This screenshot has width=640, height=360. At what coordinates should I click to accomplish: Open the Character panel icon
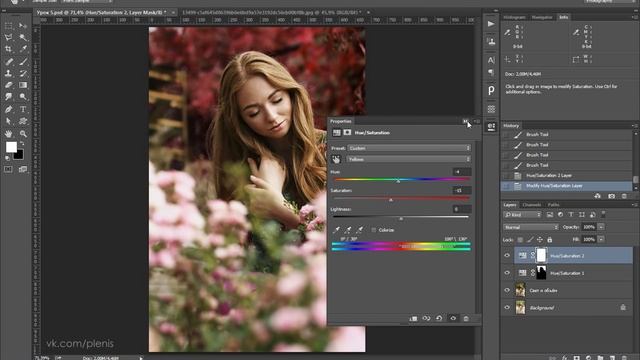click(x=491, y=60)
